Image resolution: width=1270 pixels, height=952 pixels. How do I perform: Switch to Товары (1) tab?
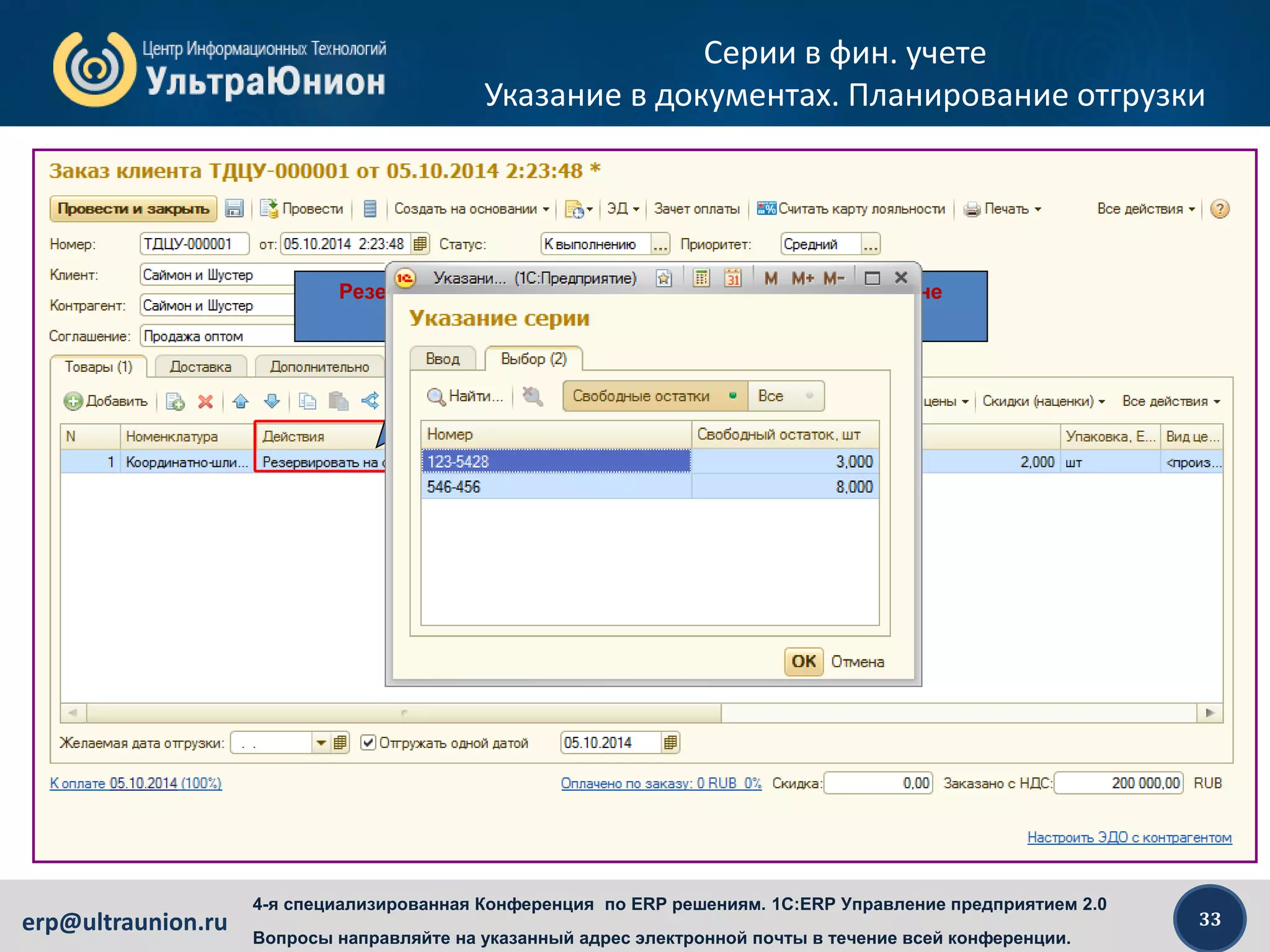tap(99, 367)
